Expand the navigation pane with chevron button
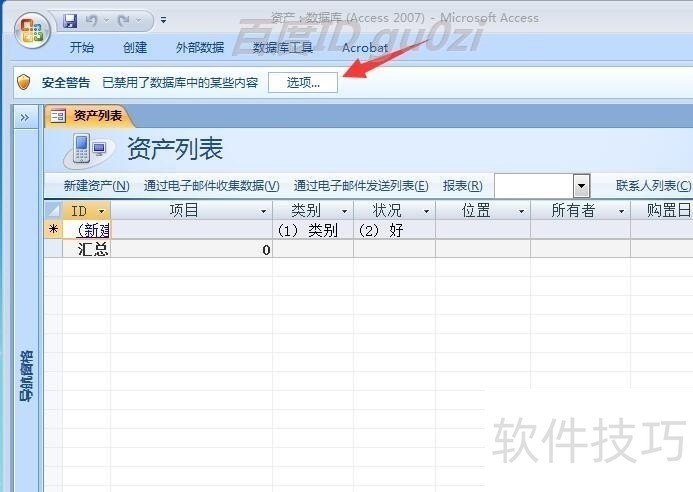Image resolution: width=693 pixels, height=492 pixels. click(x=24, y=117)
